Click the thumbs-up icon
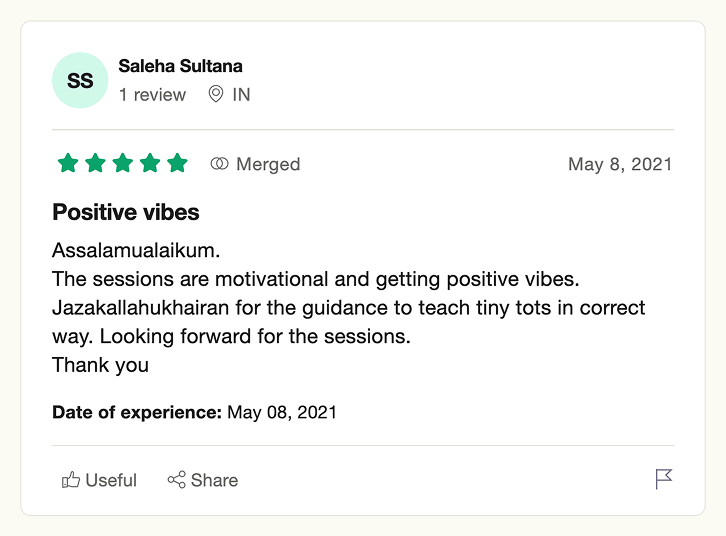Viewport: 726px width, 536px height. coord(71,480)
